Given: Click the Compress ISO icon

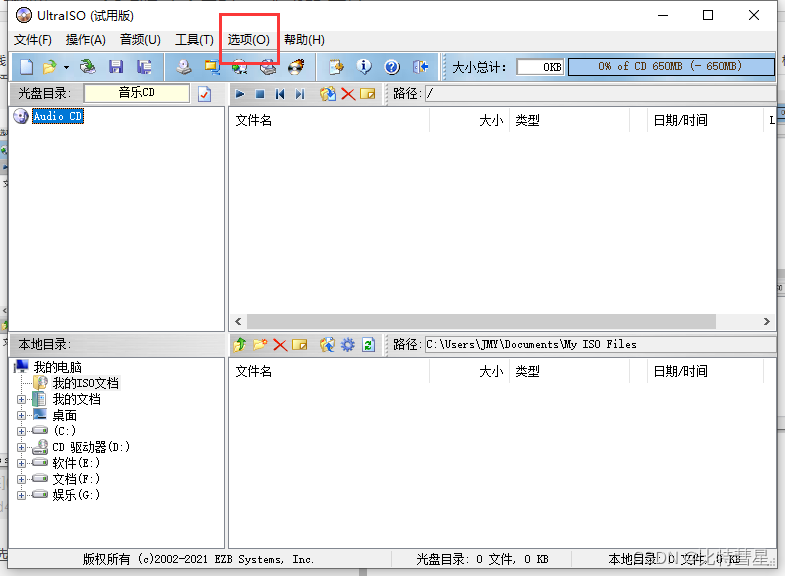Looking at the screenshot, I should (268, 67).
